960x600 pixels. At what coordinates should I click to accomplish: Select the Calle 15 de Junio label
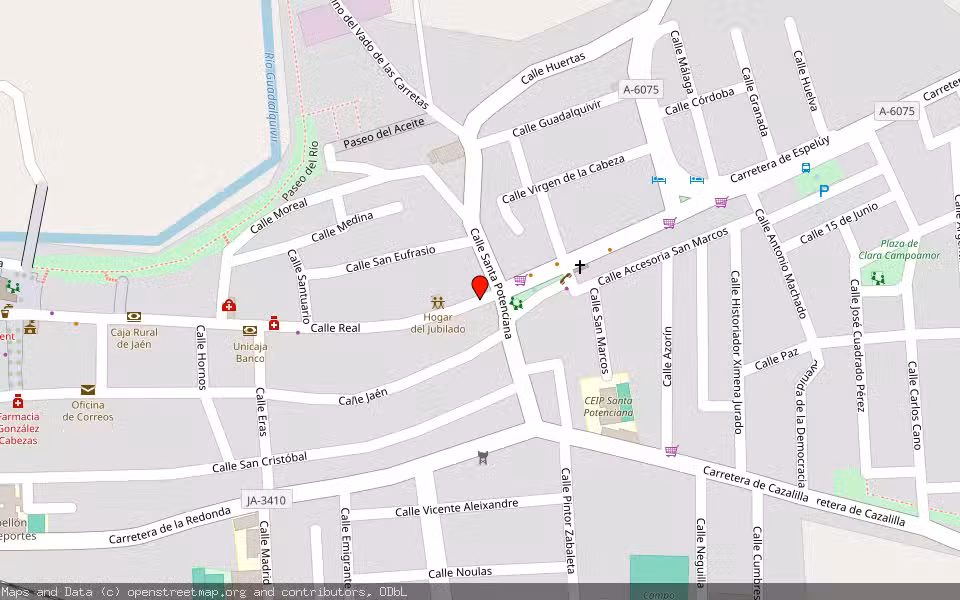839,223
